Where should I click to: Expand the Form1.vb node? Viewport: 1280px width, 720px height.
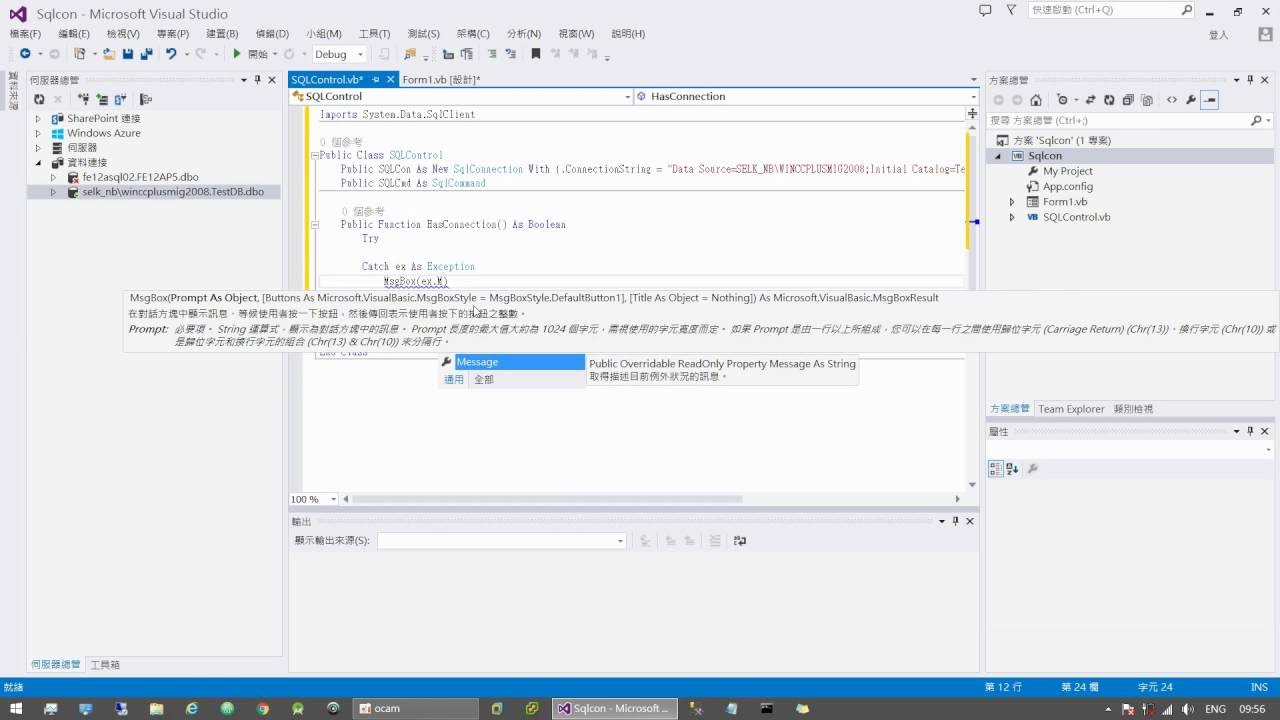[x=1012, y=202]
